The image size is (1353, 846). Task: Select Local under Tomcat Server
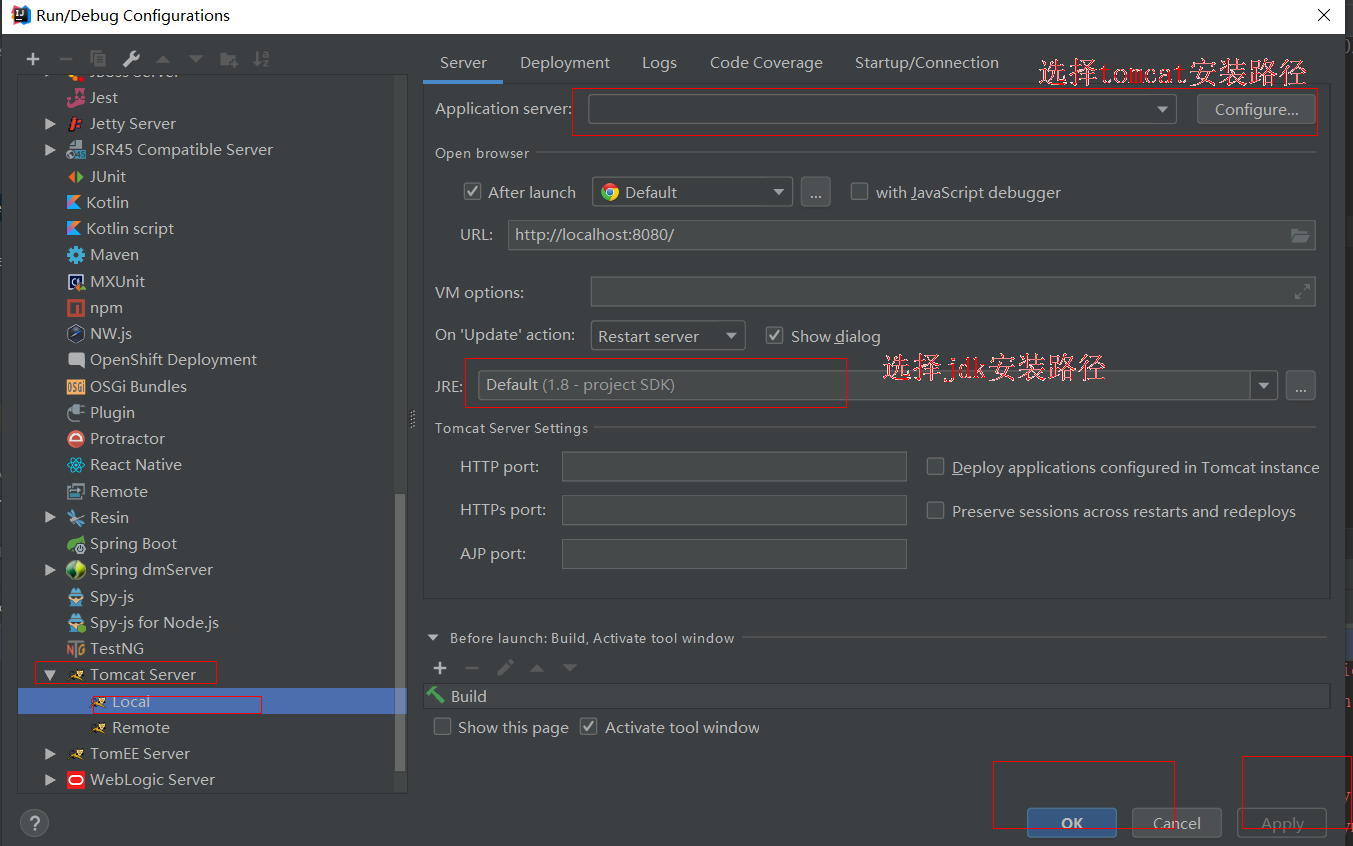click(x=131, y=701)
